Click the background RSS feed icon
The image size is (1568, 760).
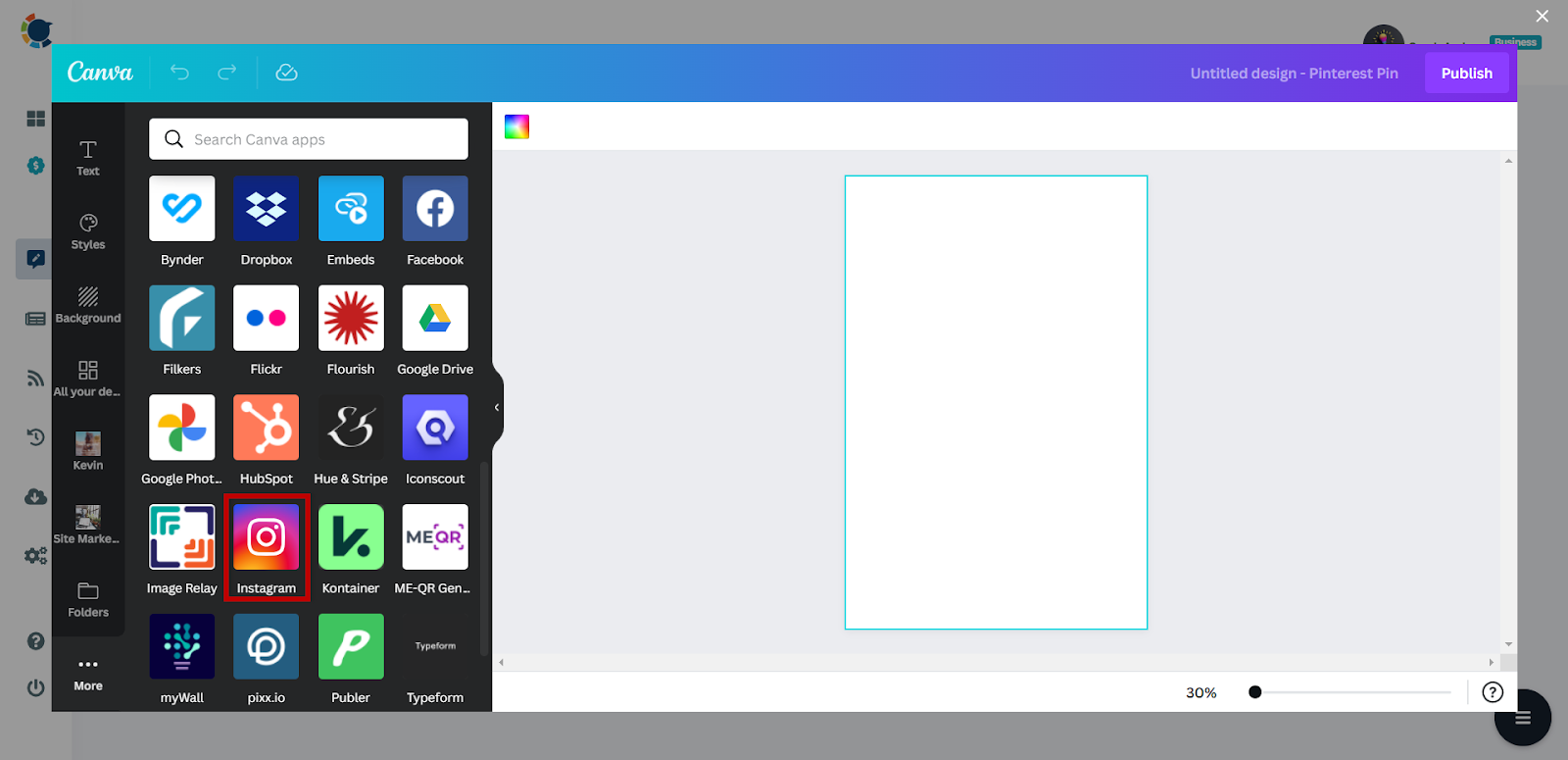coord(36,379)
